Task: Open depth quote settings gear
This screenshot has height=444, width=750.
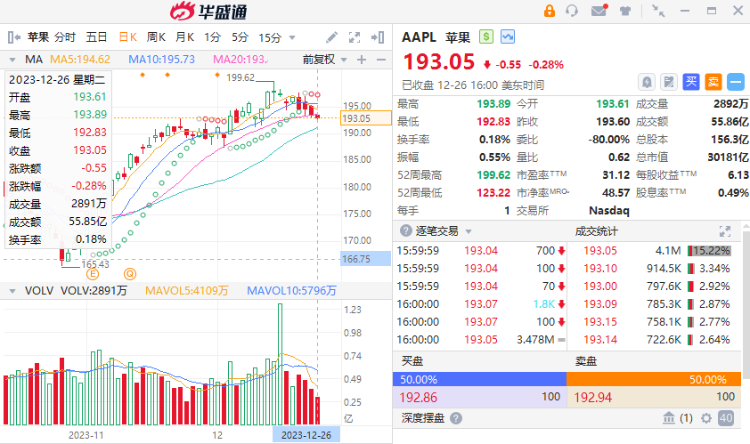Action: tap(706, 419)
